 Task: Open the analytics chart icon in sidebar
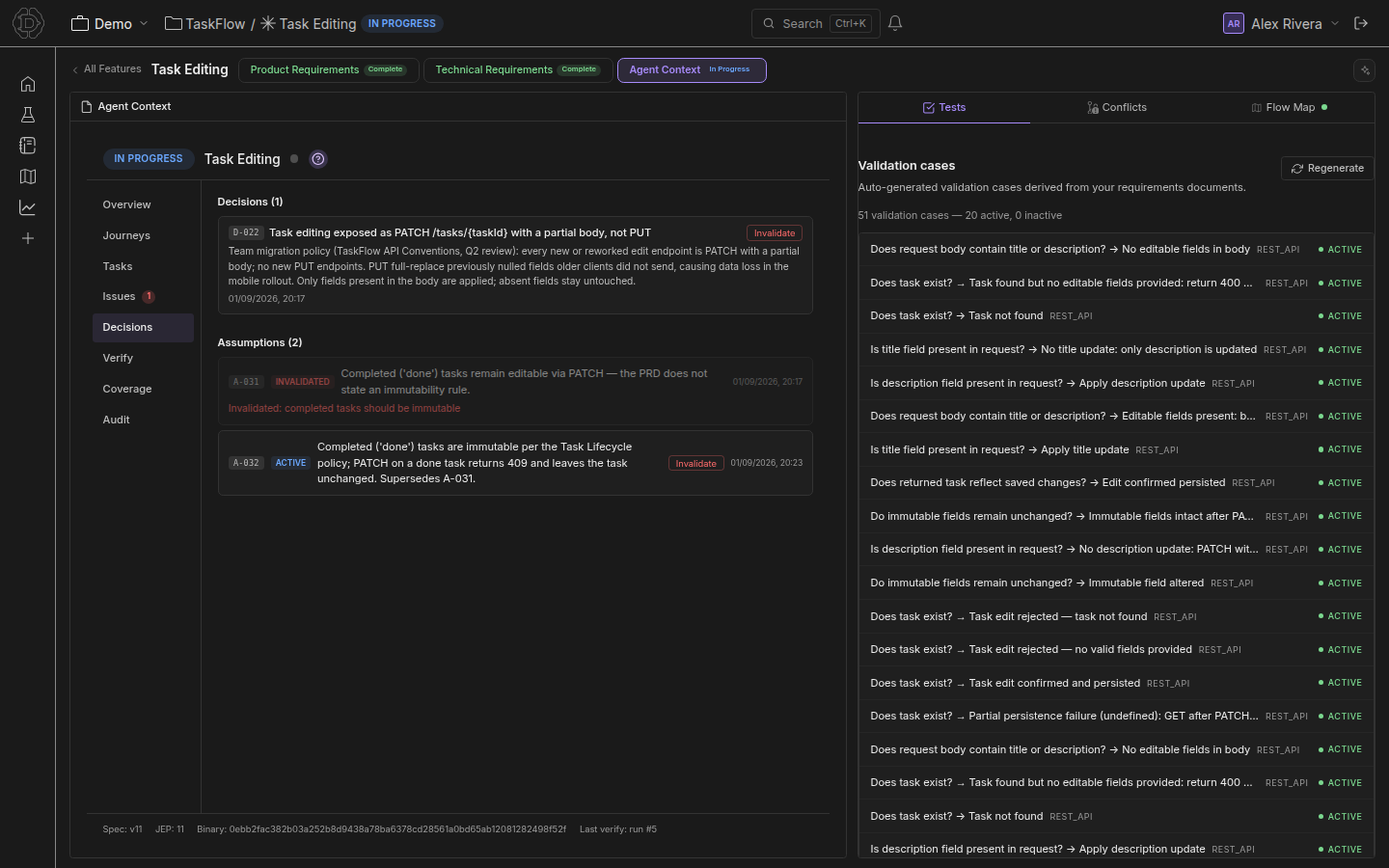pyautogui.click(x=28, y=207)
